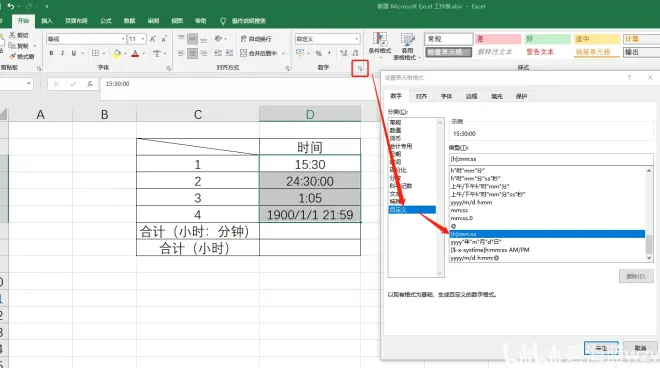The image size is (660, 368).
Task: Open the alignment group dialog launcher
Action: [287, 68]
